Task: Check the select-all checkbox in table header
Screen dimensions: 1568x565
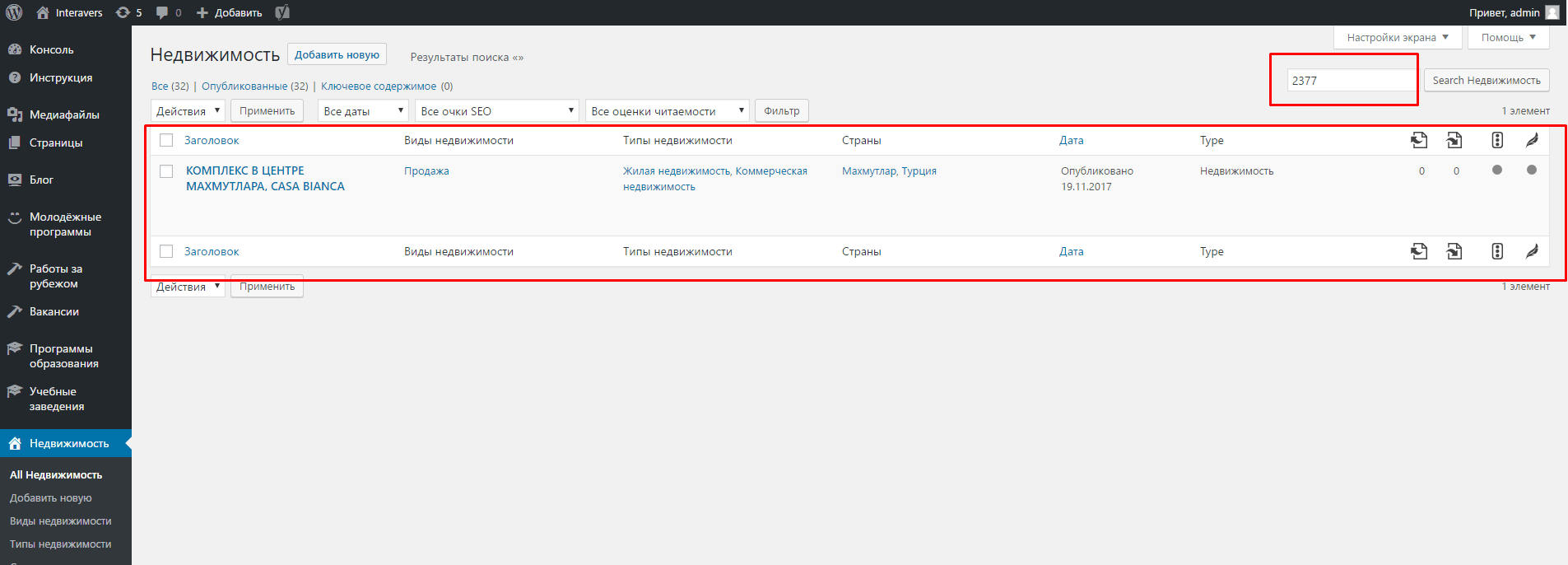Action: point(166,140)
